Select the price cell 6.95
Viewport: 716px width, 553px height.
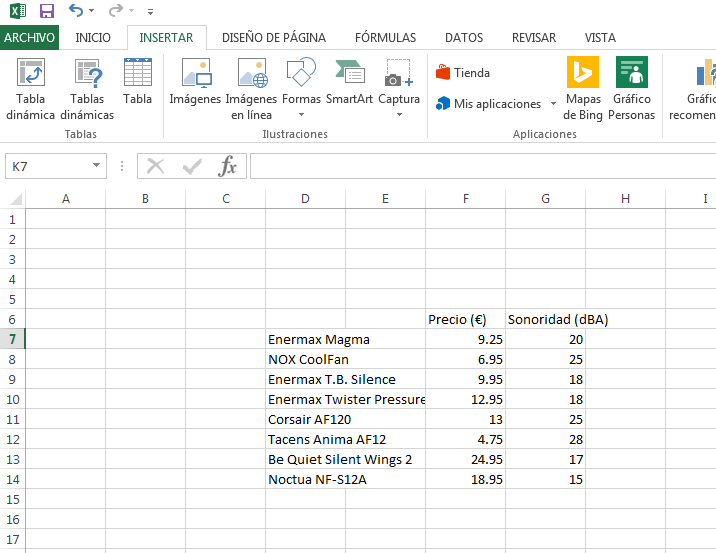tap(465, 359)
